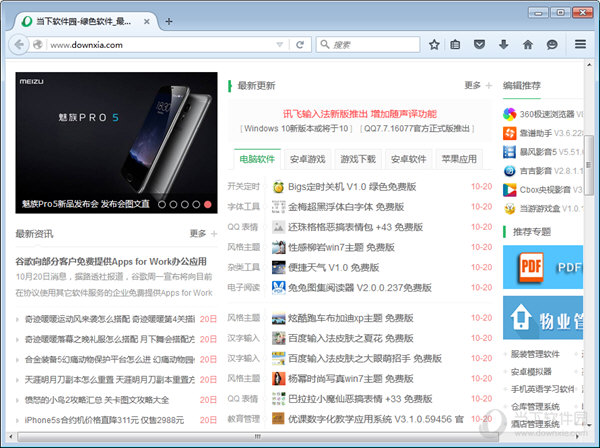Click the 吉吉影音 icon

(x=509, y=171)
